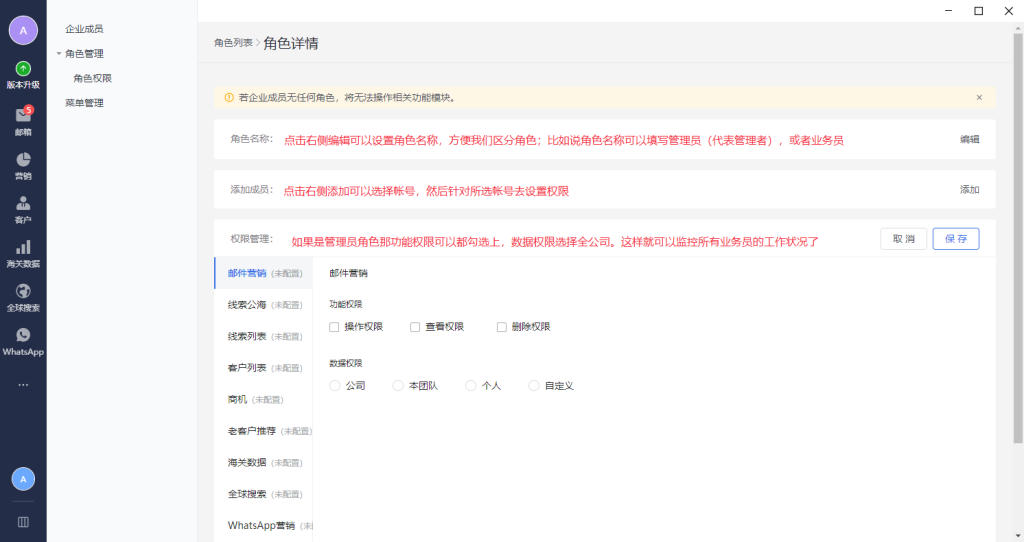Click 编辑 next to role name
This screenshot has height=542, width=1024.
(969, 140)
